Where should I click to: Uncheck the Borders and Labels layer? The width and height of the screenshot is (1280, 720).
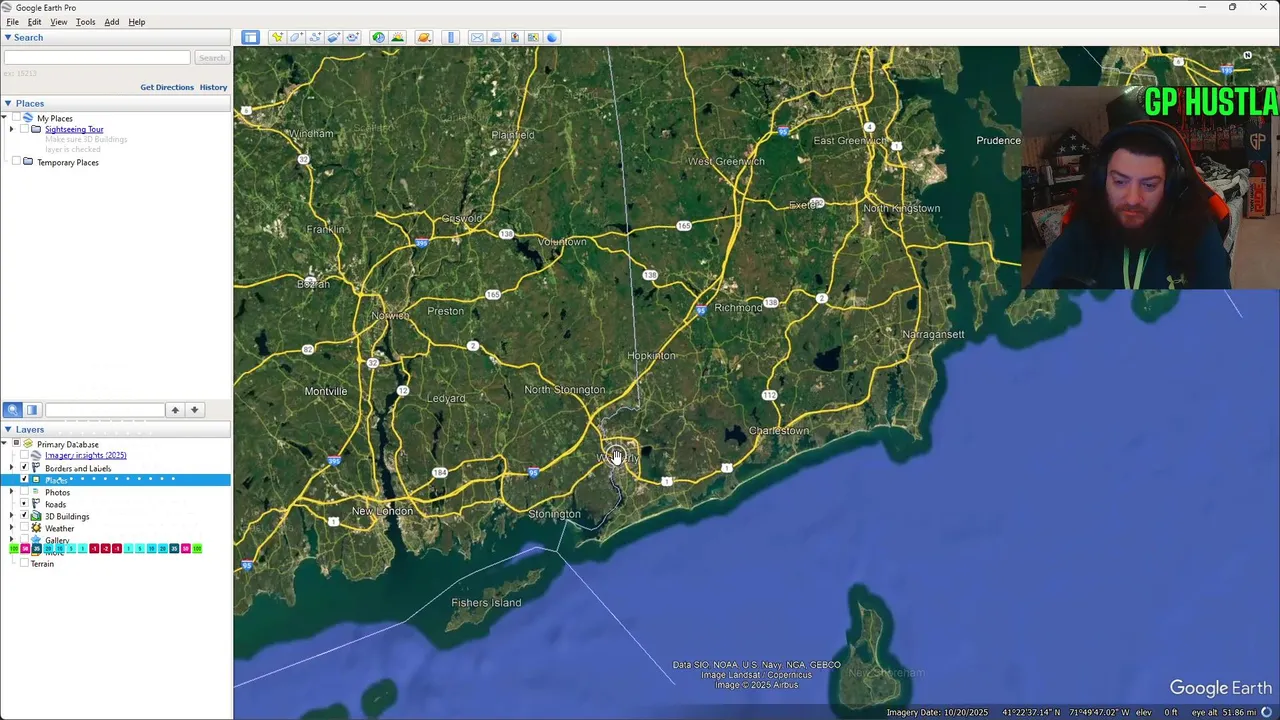point(24,468)
